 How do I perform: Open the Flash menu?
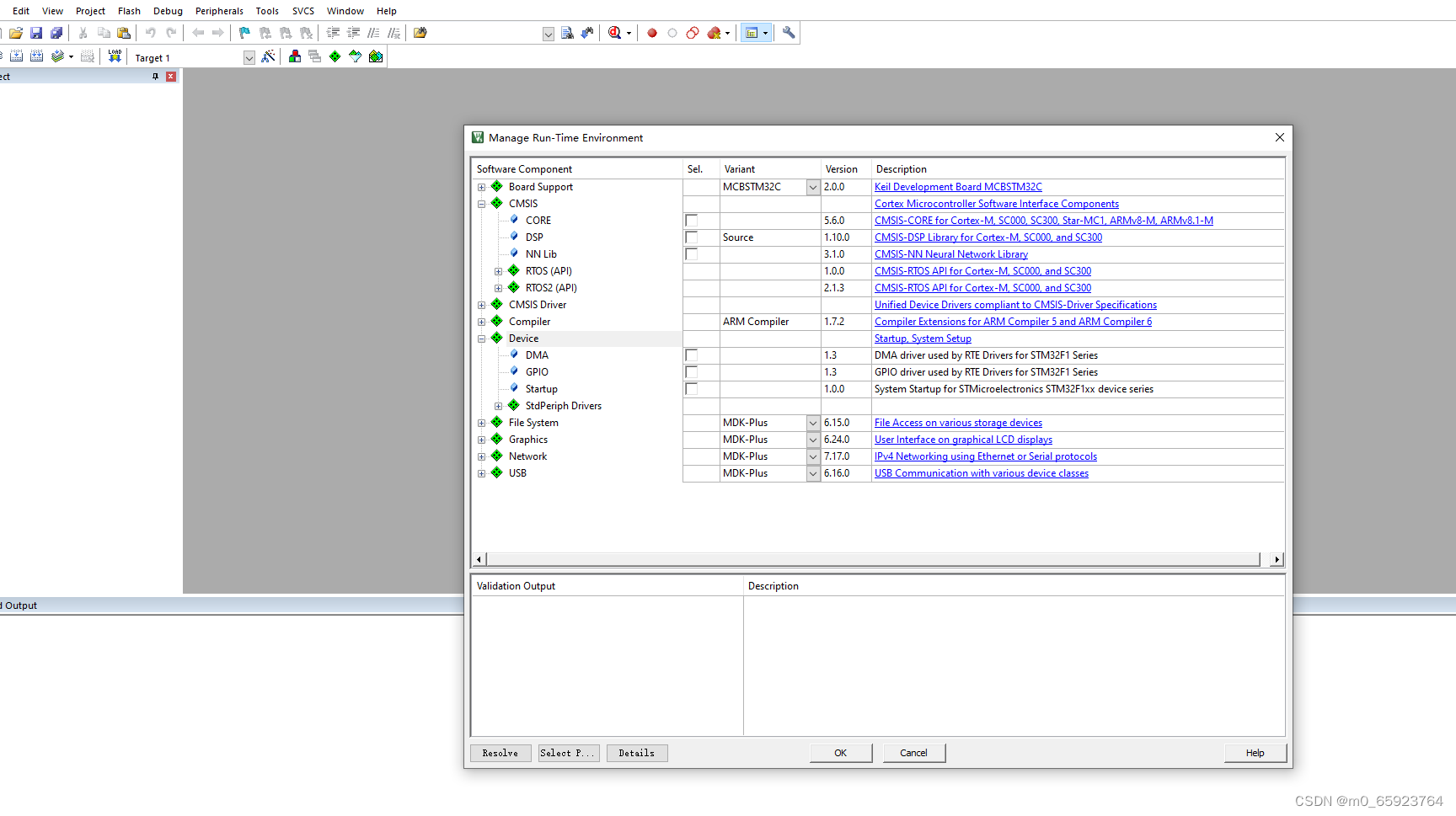tap(129, 11)
